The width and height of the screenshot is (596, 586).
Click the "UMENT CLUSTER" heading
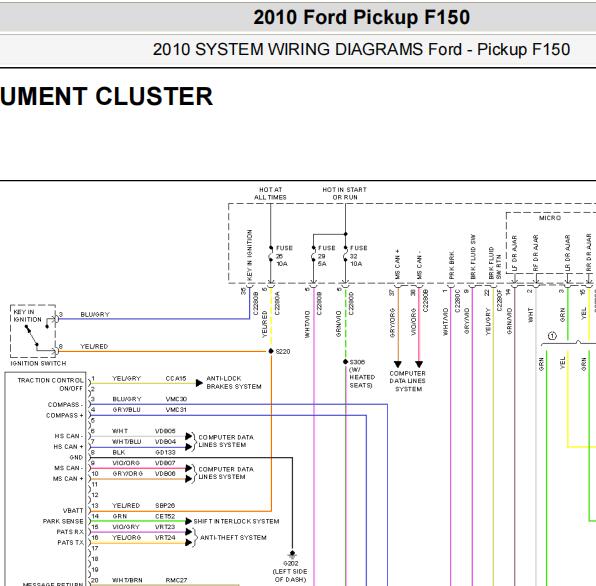(106, 96)
